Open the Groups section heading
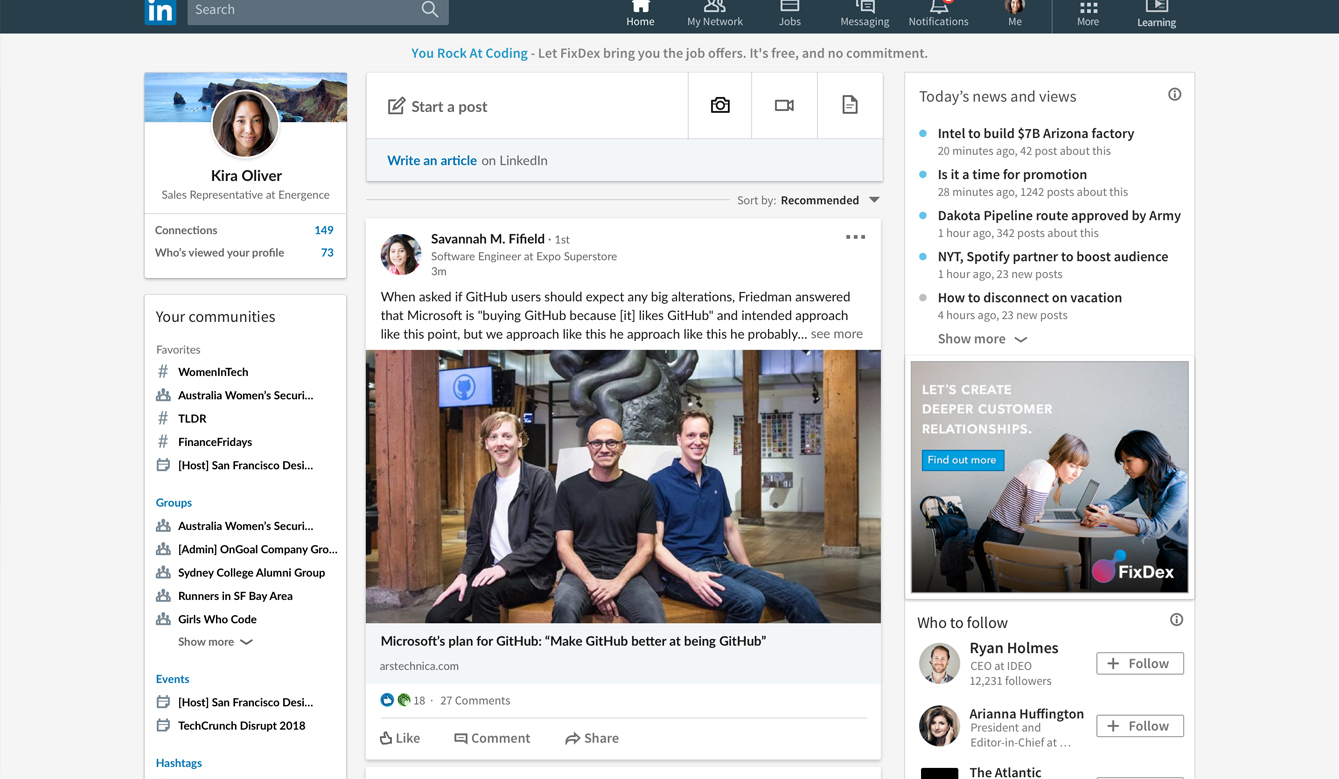Viewport: 1339px width, 779px height. coord(174,503)
